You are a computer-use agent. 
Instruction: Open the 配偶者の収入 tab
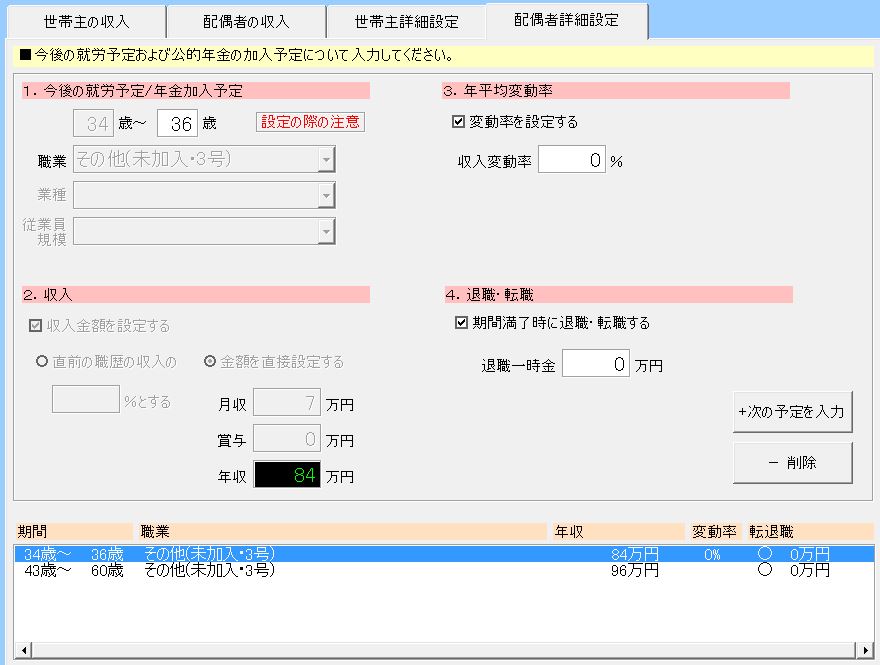(x=246, y=21)
